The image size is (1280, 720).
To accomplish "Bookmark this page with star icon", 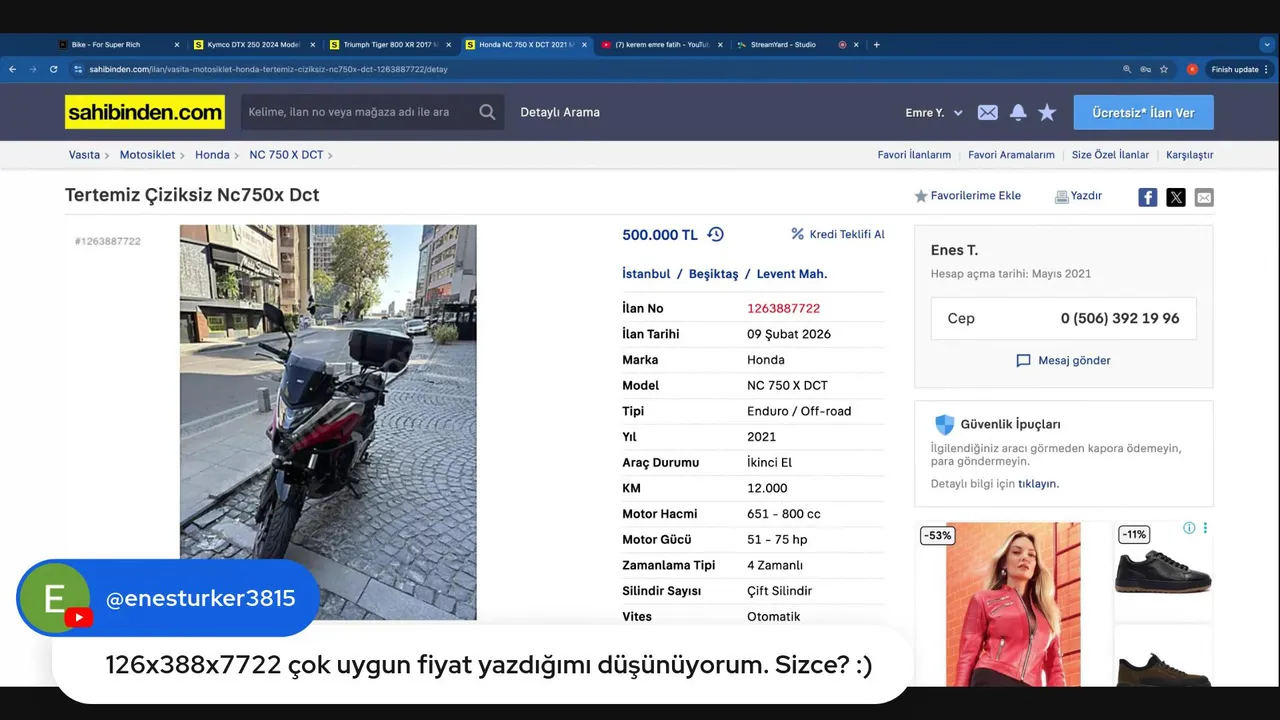I will coord(1164,69).
